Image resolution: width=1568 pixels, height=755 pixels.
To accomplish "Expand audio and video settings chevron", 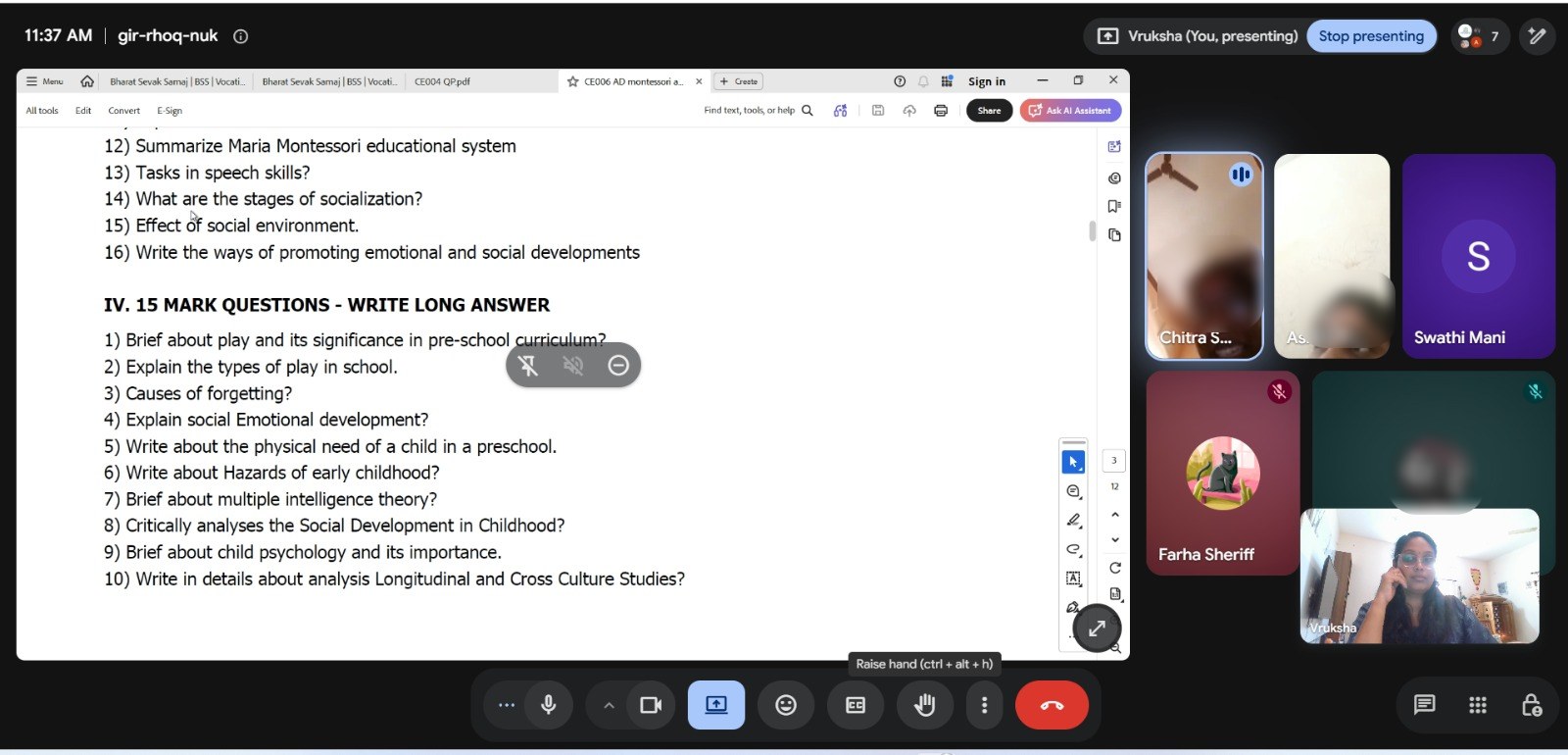I will coord(609,705).
